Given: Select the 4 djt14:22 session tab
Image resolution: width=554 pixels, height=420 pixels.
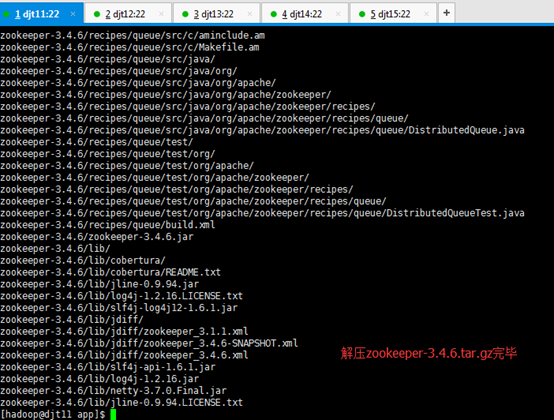Looking at the screenshot, I should 305,14.
